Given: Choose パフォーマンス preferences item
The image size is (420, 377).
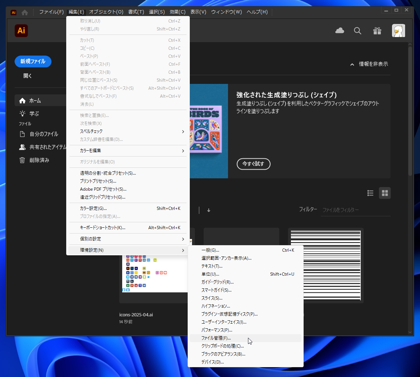Looking at the screenshot, I should (246, 330).
